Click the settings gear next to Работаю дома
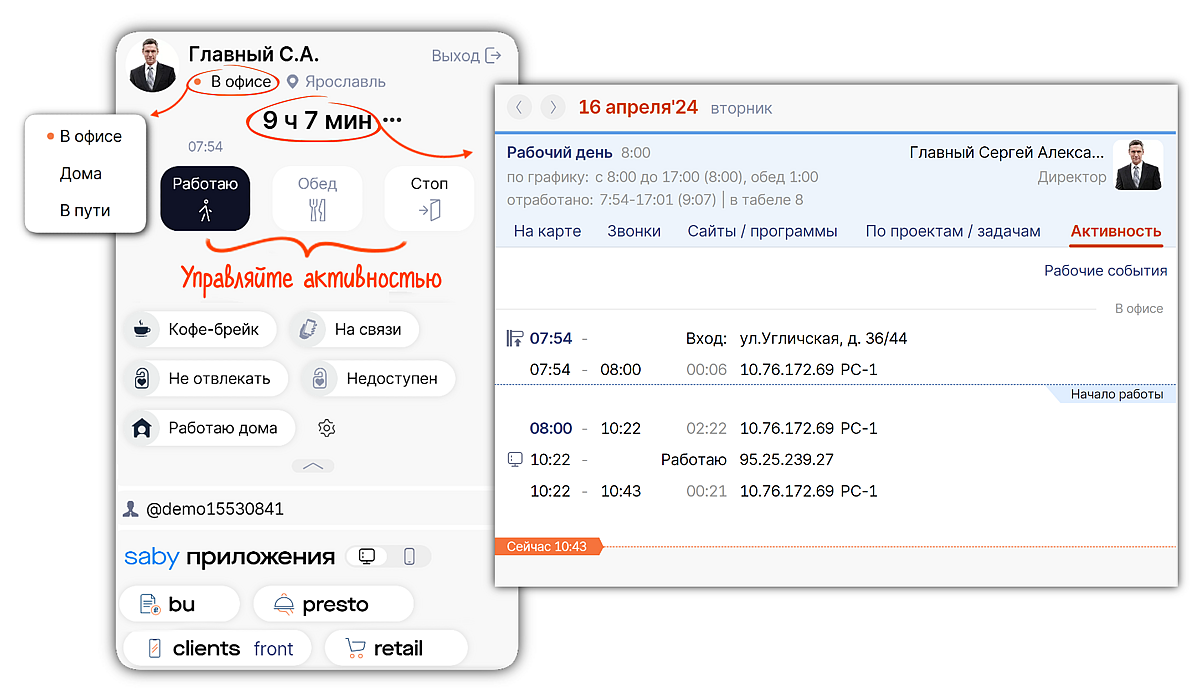The image size is (1198, 697). 325,428
